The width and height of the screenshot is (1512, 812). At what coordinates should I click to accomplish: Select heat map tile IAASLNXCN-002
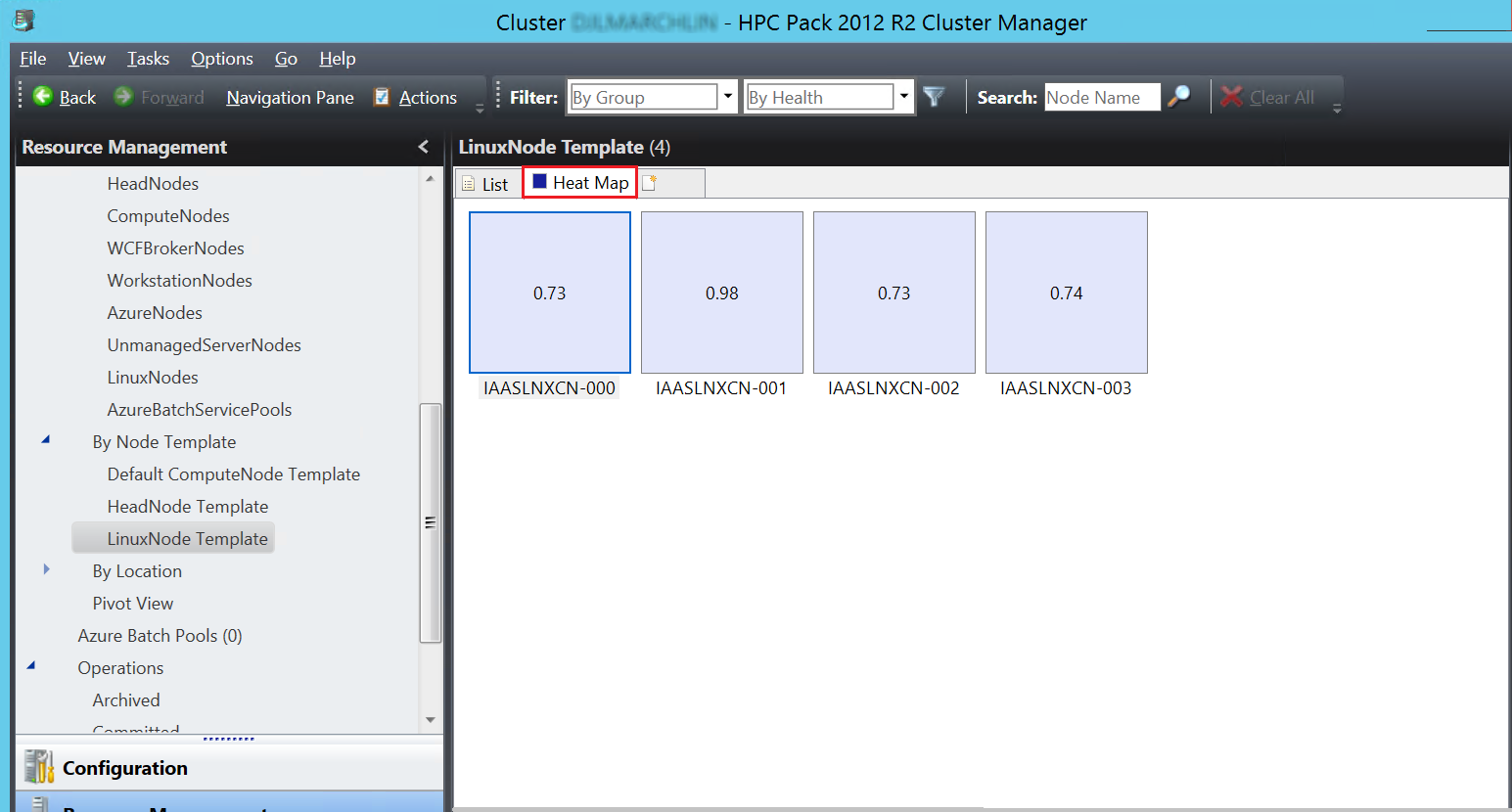tap(894, 293)
